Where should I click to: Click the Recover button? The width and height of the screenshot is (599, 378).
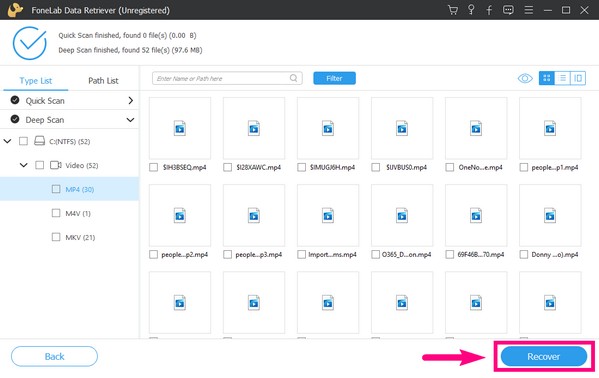tap(544, 356)
